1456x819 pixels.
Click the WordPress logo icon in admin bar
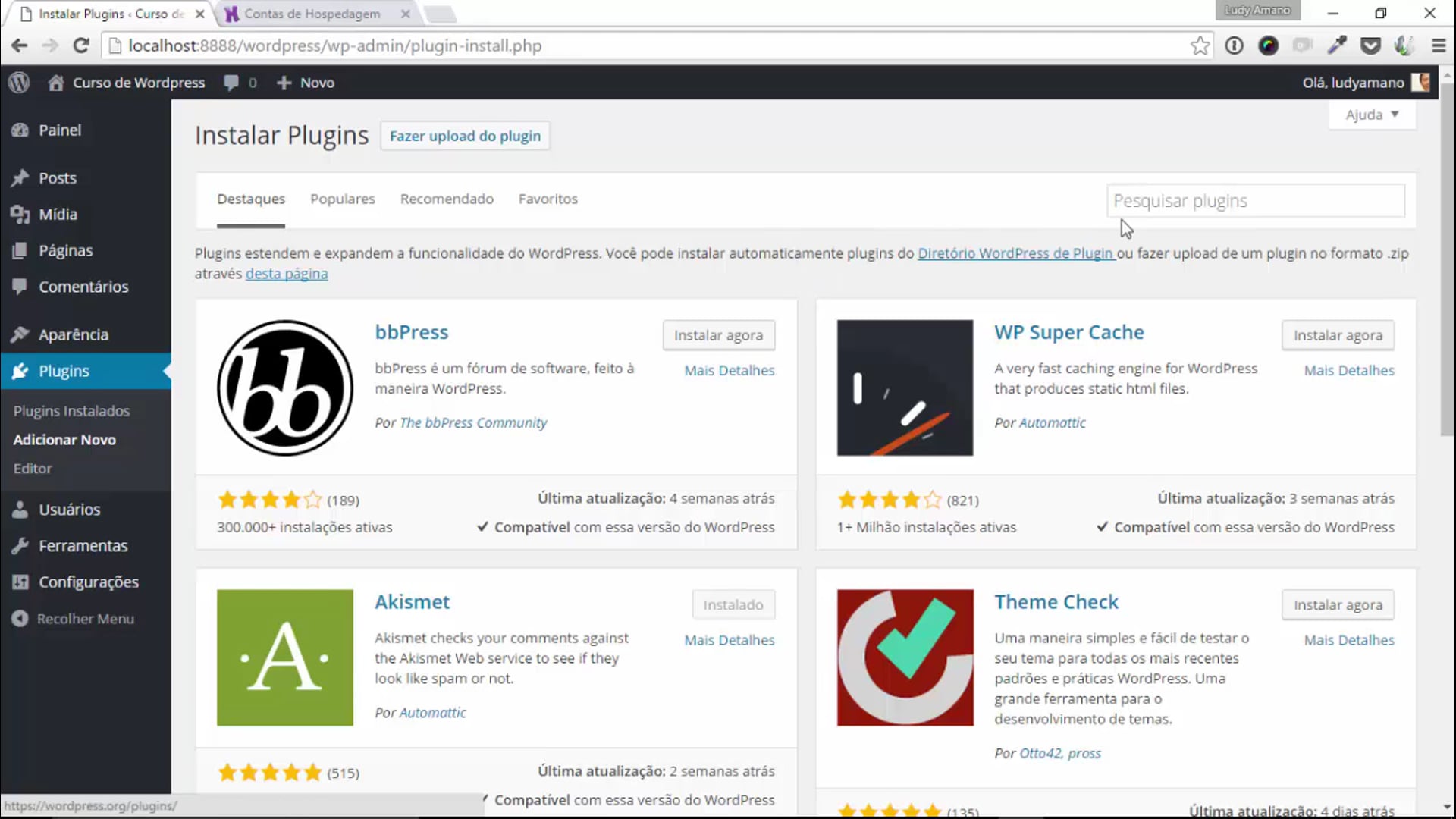19,83
